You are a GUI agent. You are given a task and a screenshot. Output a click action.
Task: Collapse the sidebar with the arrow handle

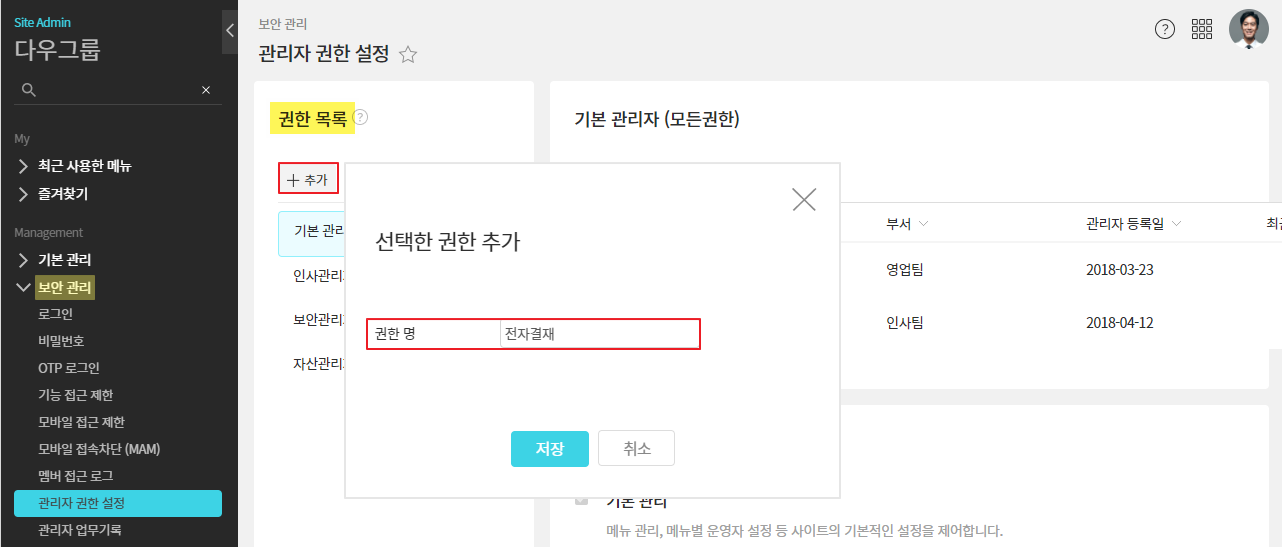(229, 30)
